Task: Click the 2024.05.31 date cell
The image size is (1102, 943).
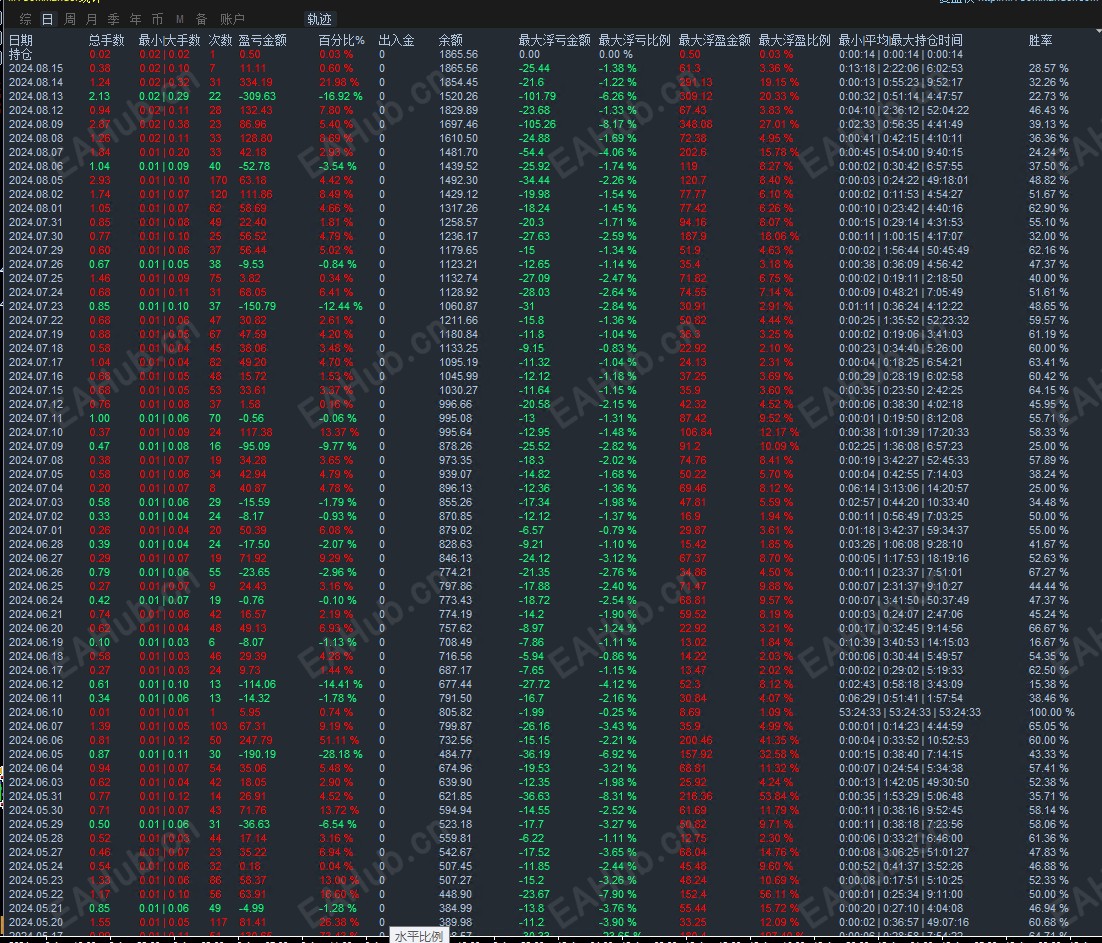Action: [x=36, y=796]
